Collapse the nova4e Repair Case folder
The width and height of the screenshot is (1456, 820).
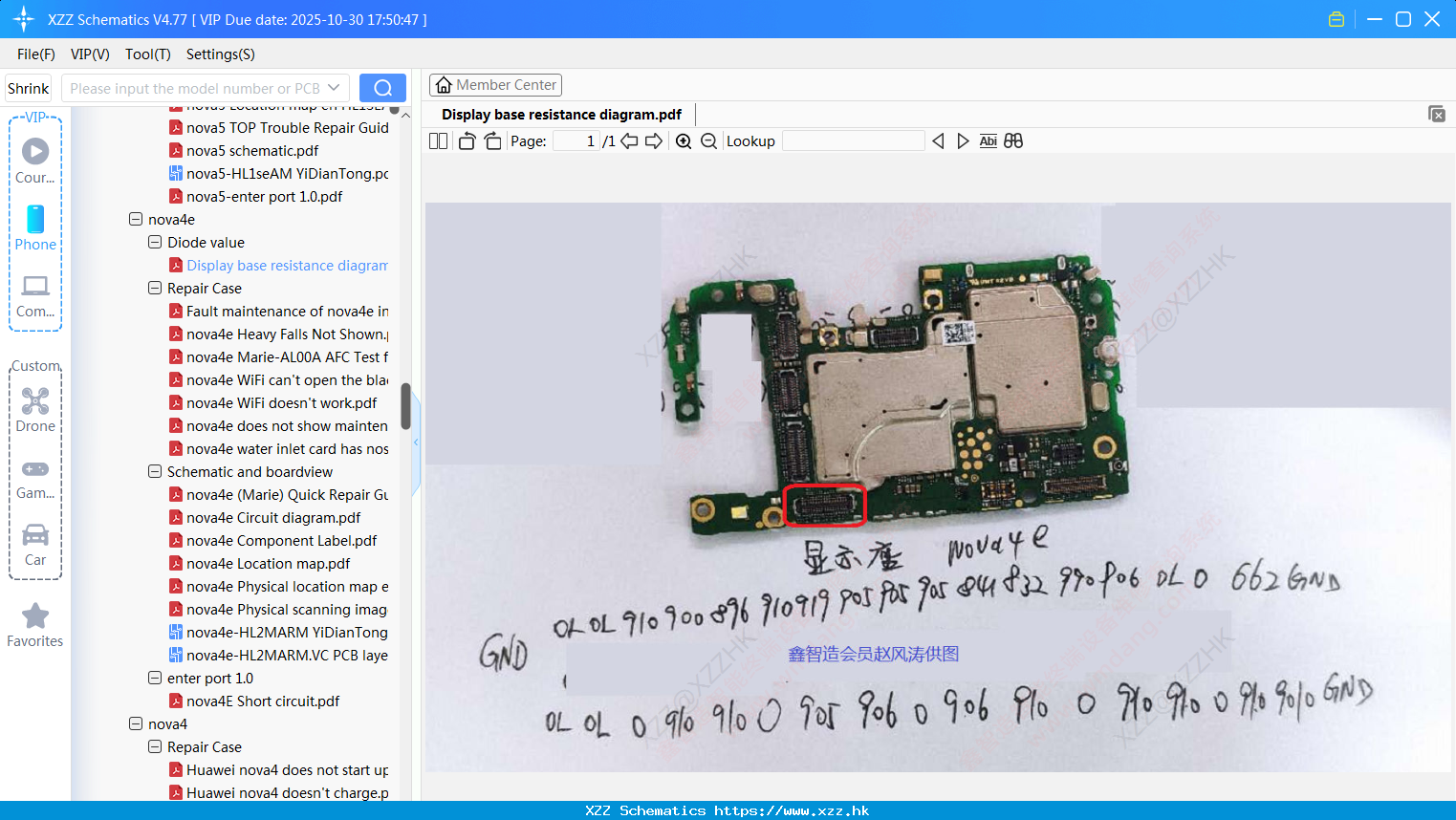click(x=155, y=288)
